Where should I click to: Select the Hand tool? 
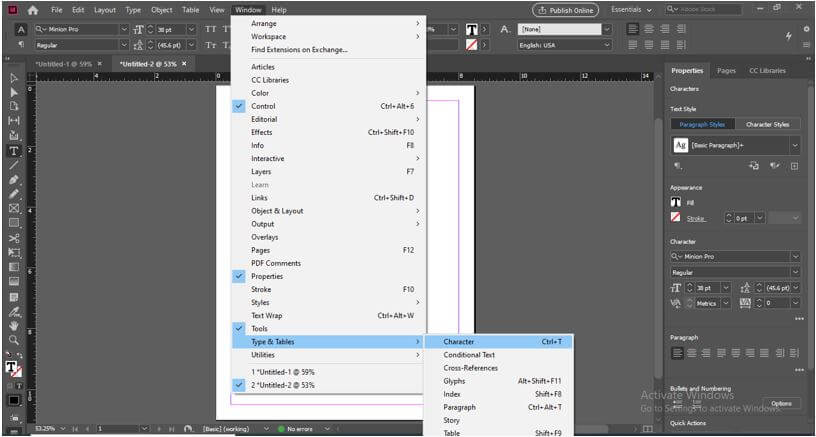point(14,326)
